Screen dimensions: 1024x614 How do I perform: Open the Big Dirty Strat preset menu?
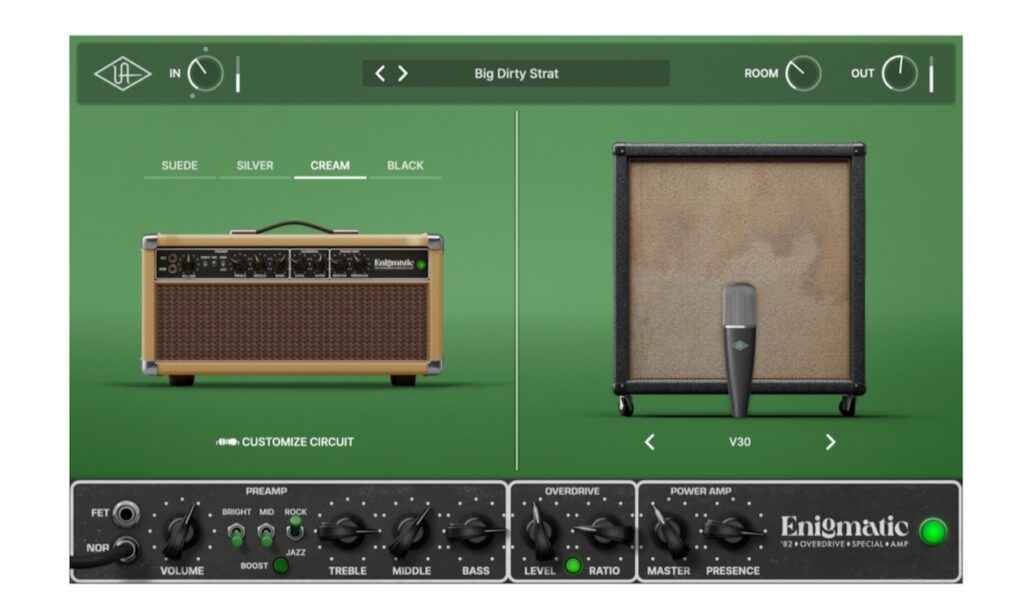pyautogui.click(x=516, y=74)
